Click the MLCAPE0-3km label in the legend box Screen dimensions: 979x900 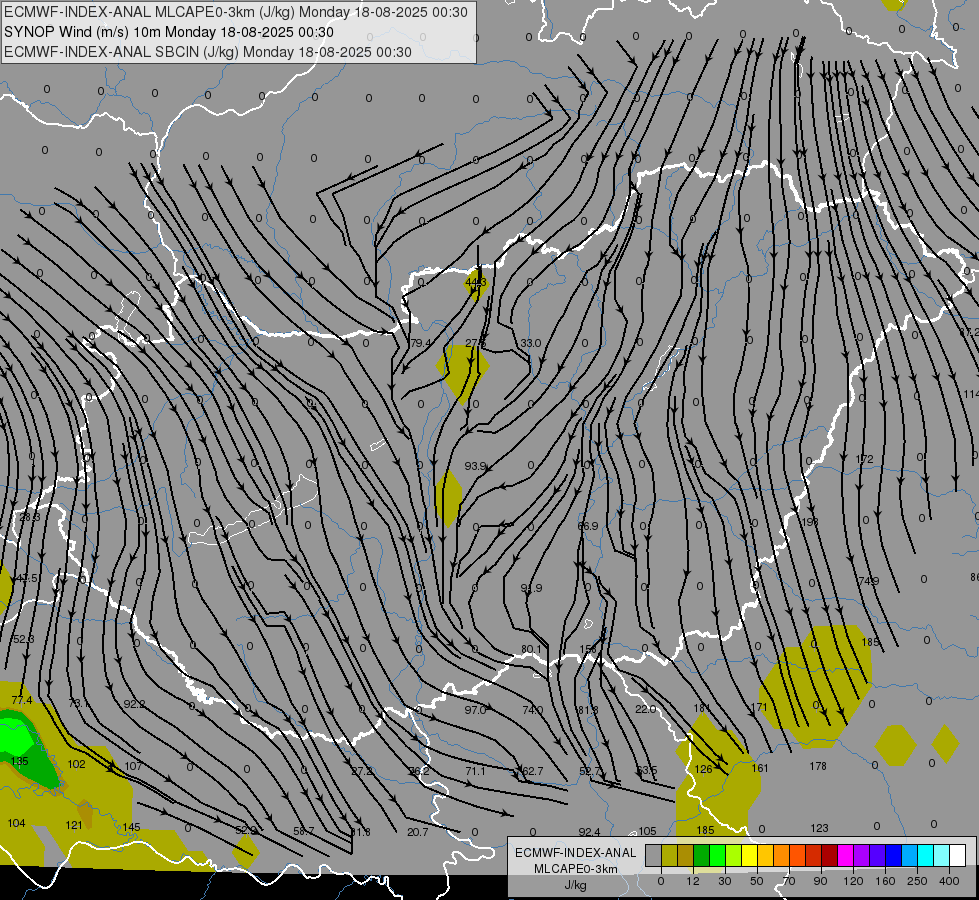(576, 869)
